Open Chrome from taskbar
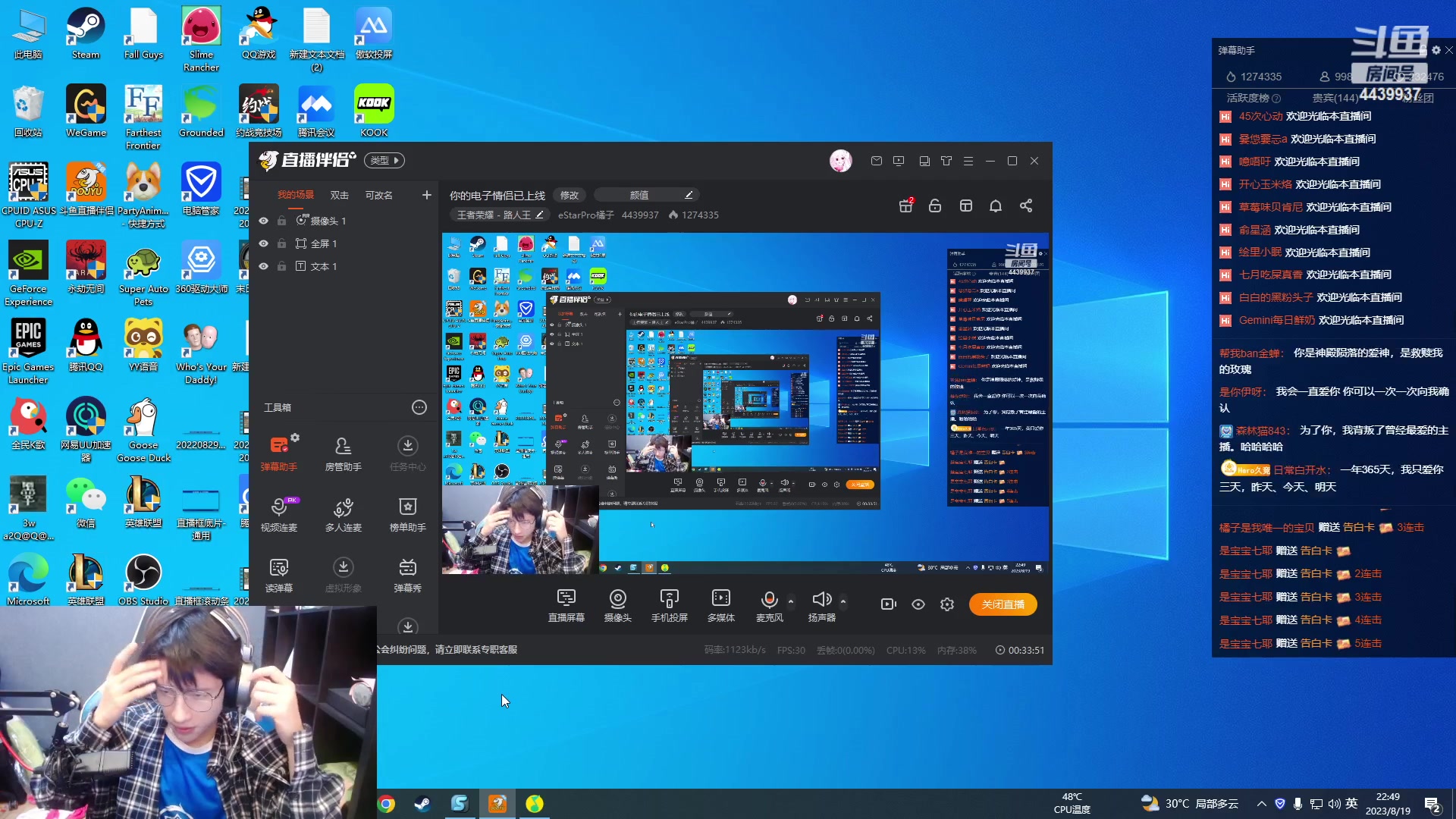Image resolution: width=1456 pixels, height=819 pixels. click(x=386, y=804)
